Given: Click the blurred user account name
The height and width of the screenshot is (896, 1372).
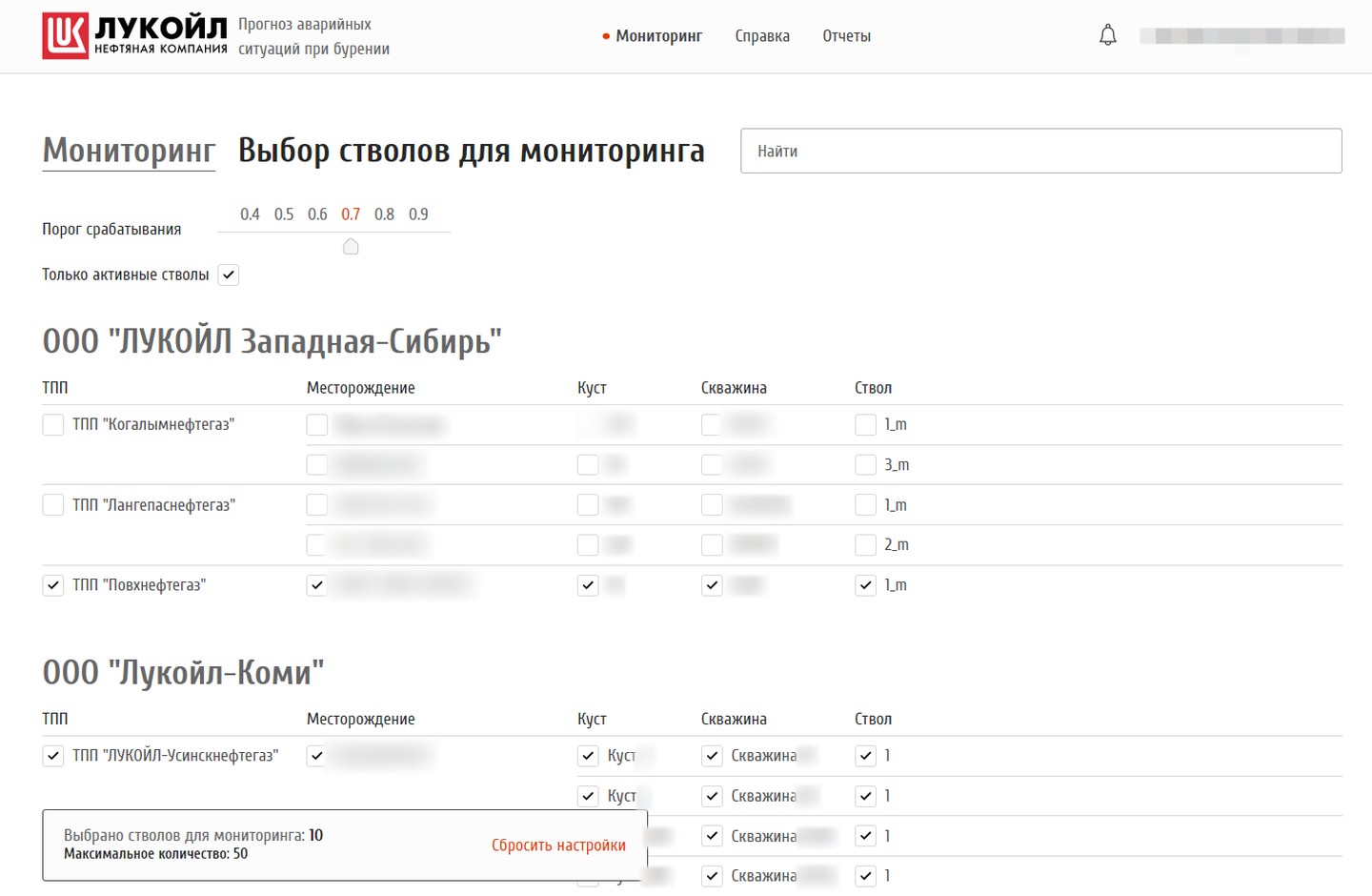Looking at the screenshot, I should [x=1242, y=36].
